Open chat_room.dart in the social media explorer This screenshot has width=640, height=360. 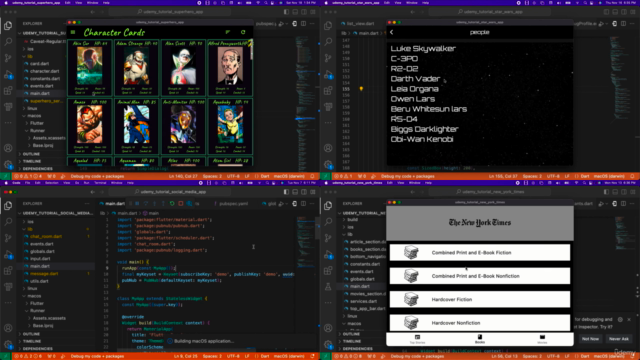coord(46,236)
